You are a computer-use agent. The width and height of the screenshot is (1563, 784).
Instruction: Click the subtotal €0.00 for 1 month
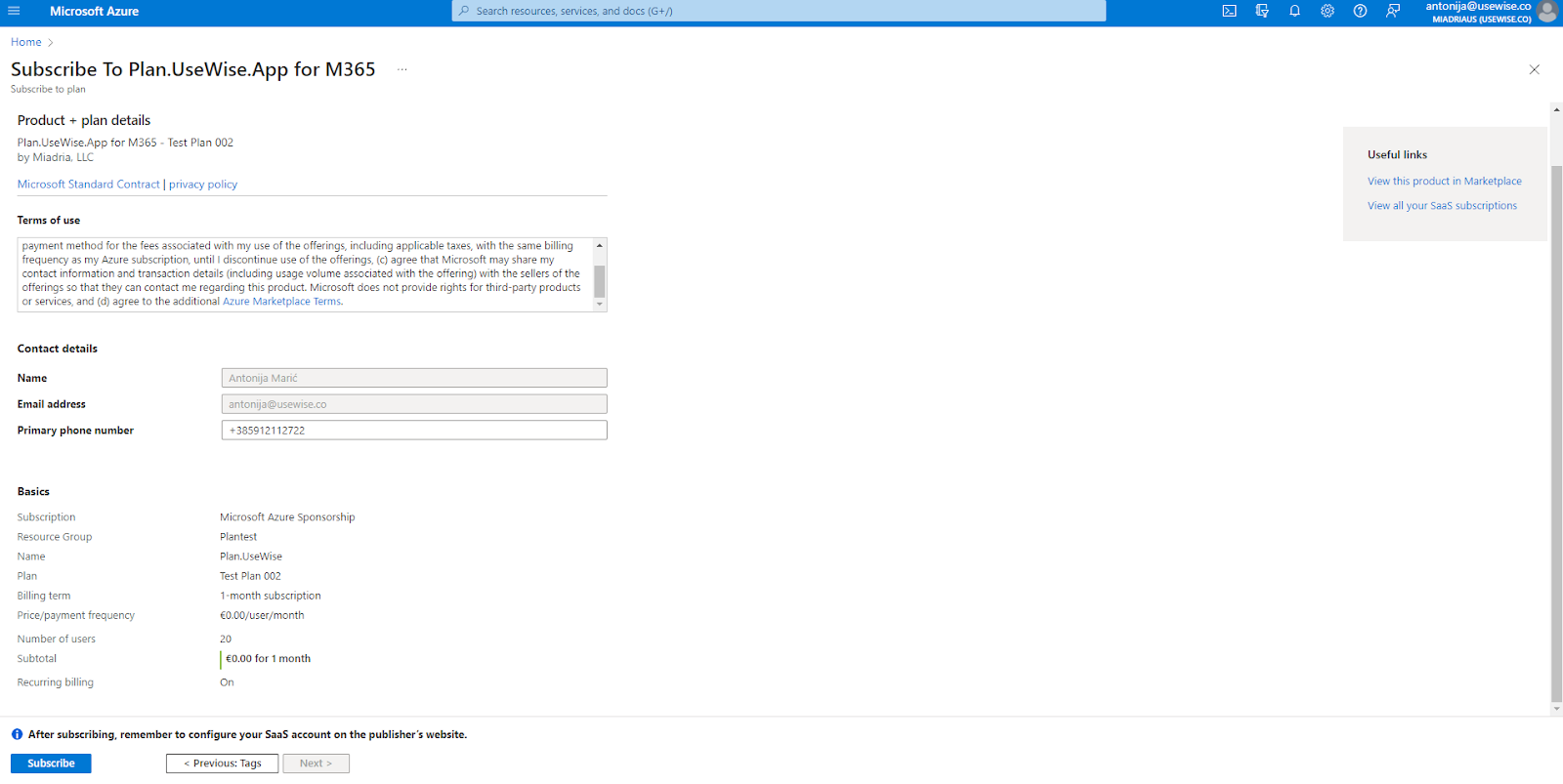click(x=268, y=659)
